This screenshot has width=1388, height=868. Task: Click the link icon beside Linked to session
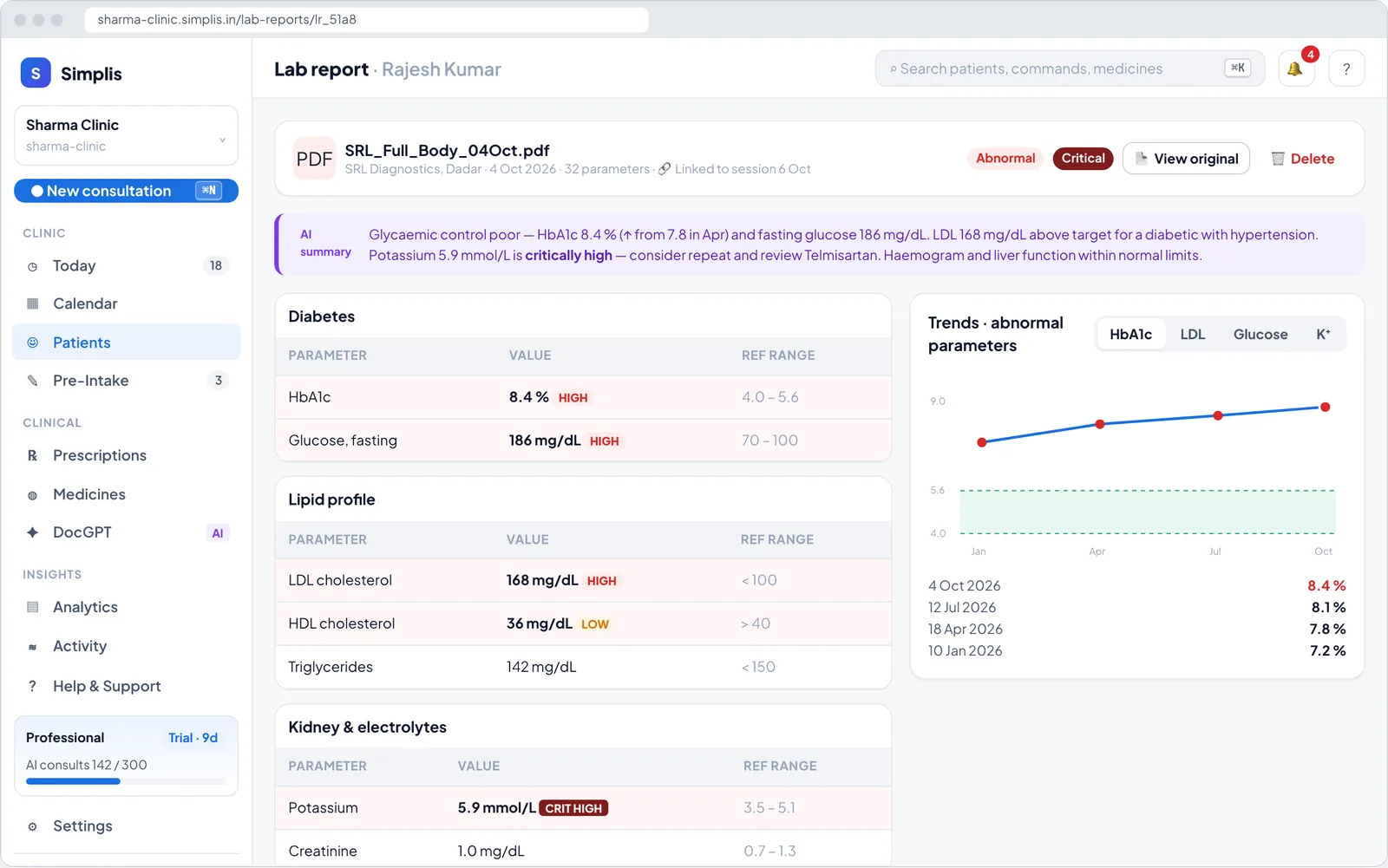click(x=665, y=169)
